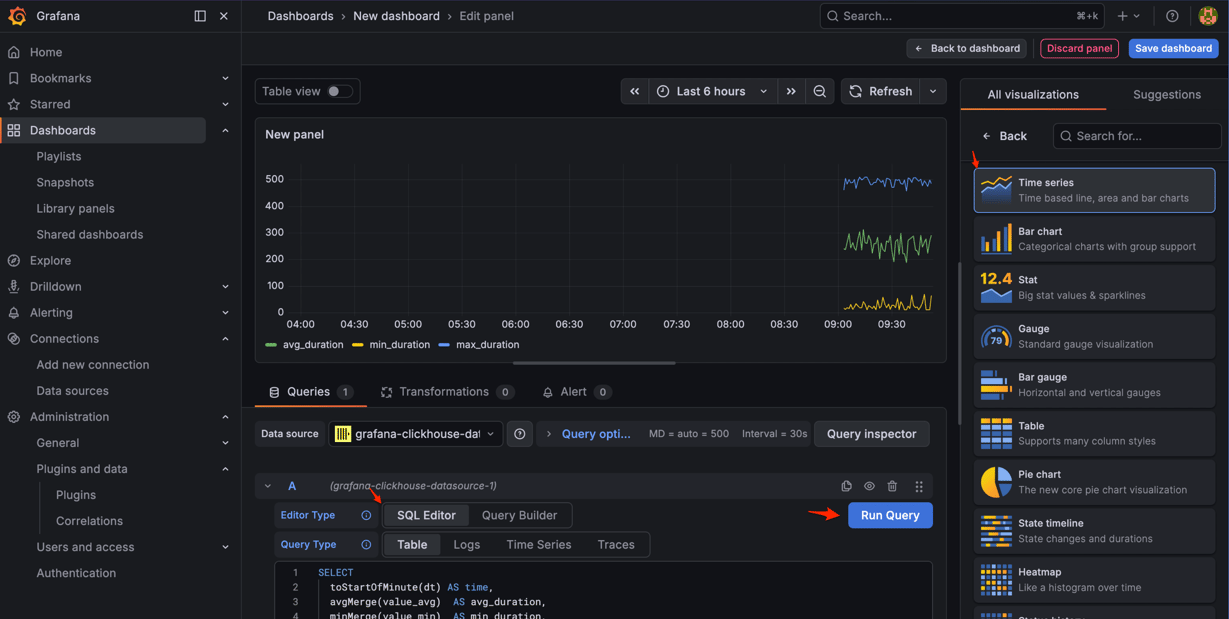This screenshot has height=619, width=1229.
Task: Focus the visualization Search for field
Action: (x=1137, y=136)
